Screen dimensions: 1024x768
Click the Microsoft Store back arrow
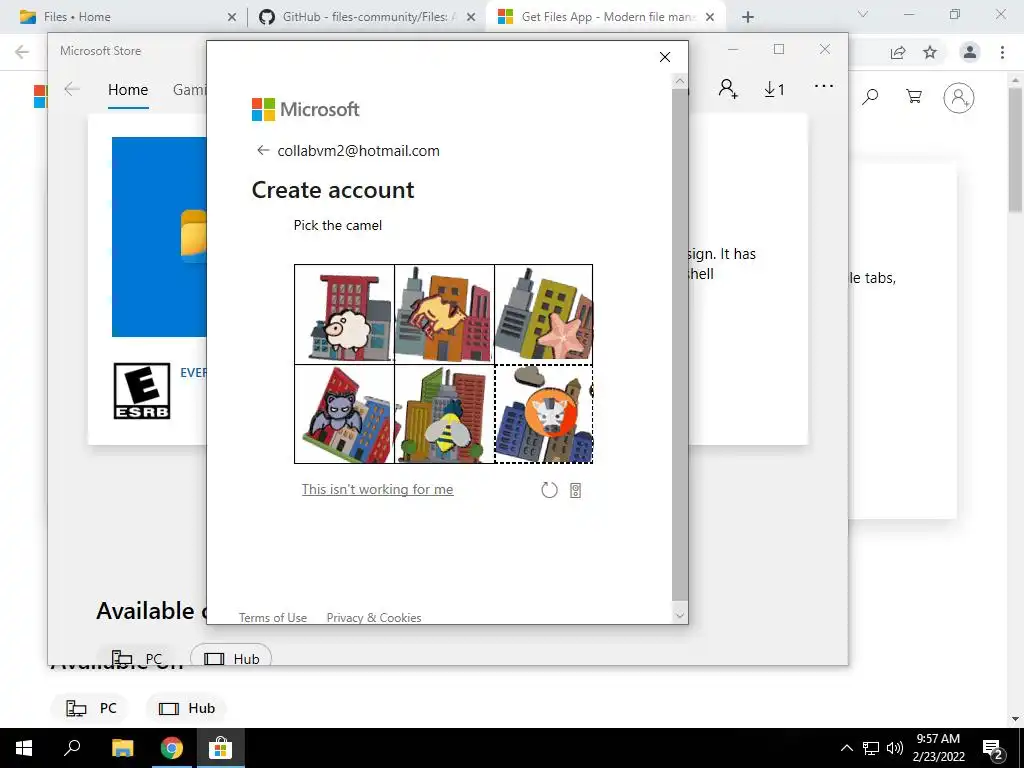pos(72,89)
